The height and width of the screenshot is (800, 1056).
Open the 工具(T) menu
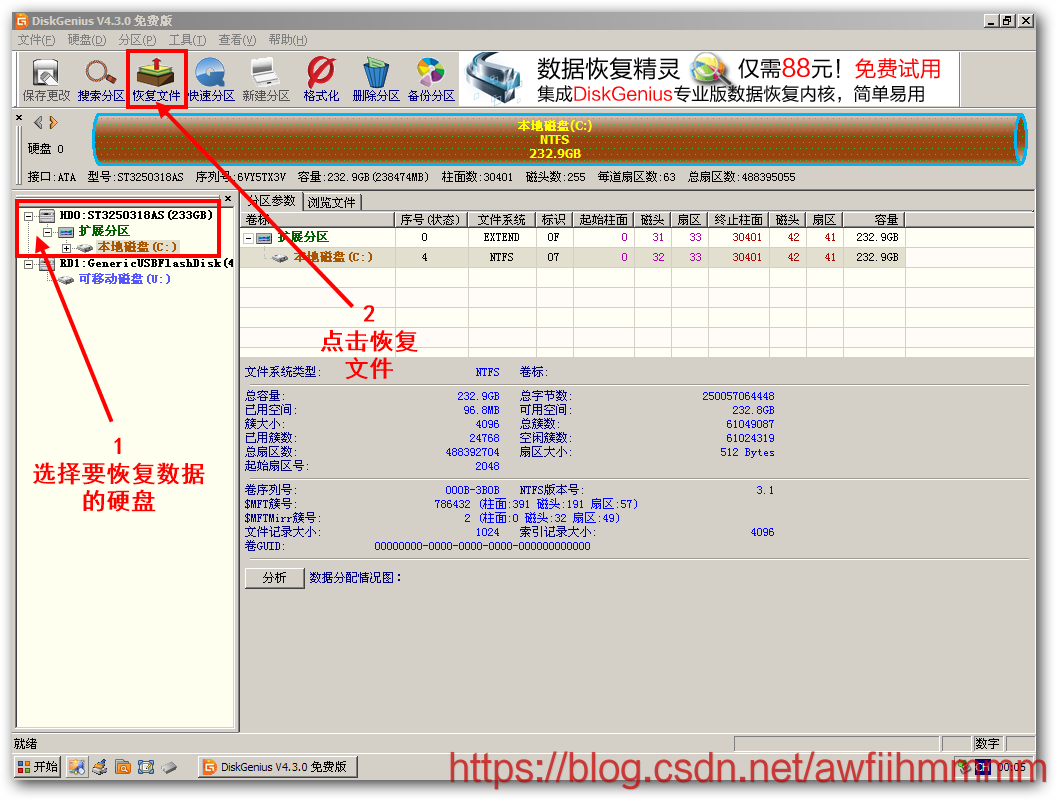pyautogui.click(x=187, y=40)
